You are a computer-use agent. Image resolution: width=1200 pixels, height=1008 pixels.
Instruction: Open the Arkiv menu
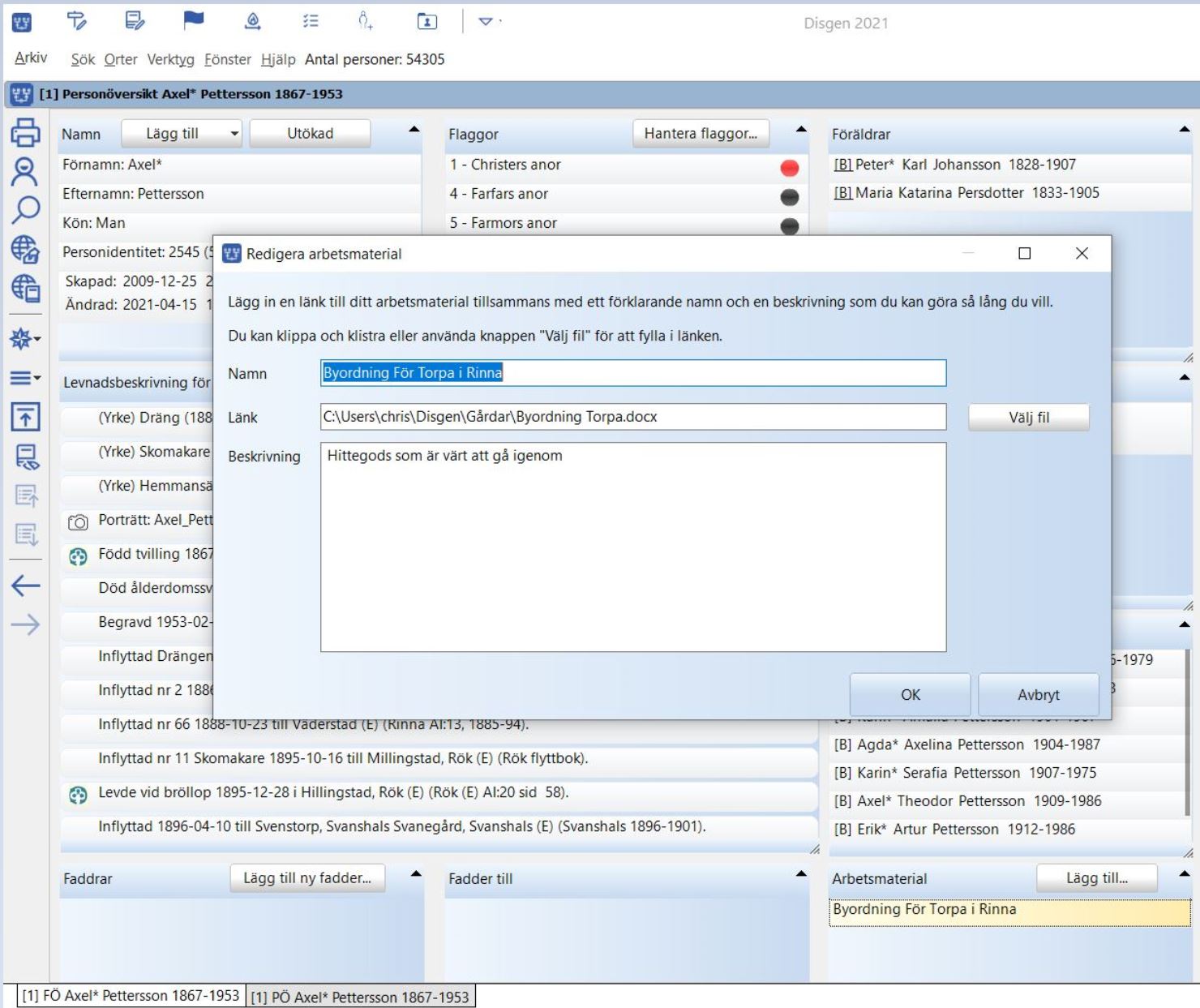(x=31, y=58)
